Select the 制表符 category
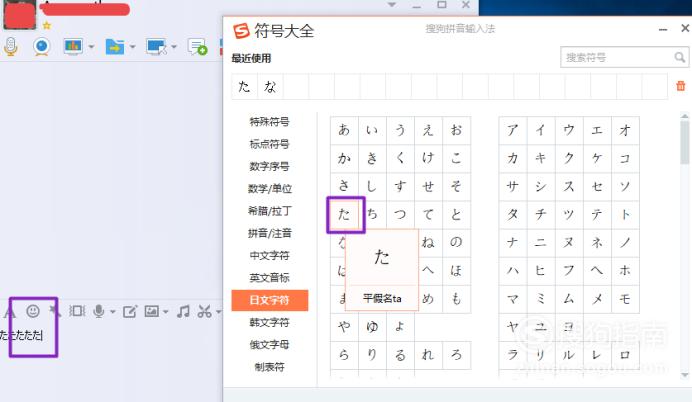The image size is (692, 402). pyautogui.click(x=269, y=367)
